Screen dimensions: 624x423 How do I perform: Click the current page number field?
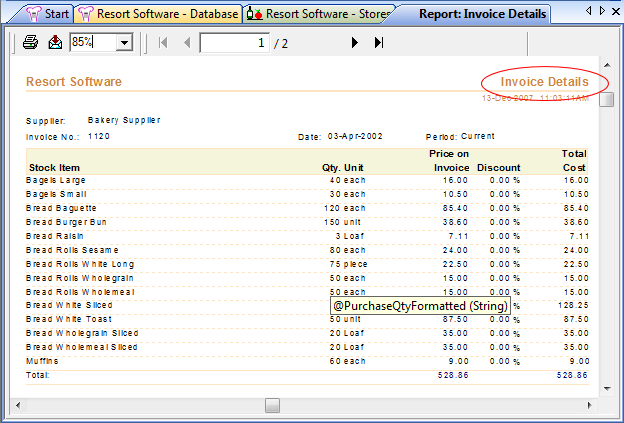(x=234, y=43)
